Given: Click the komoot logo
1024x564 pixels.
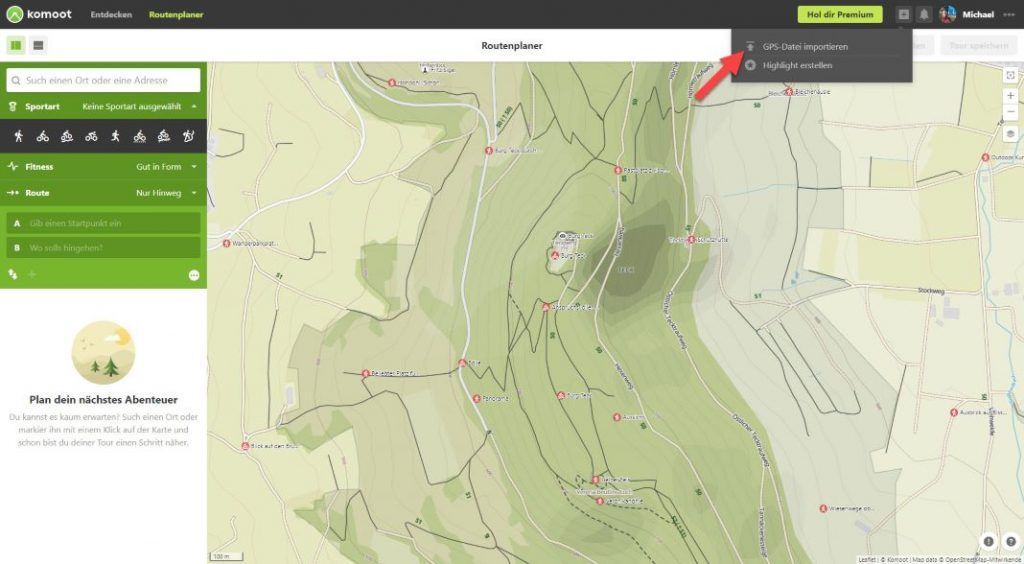Looking at the screenshot, I should tap(39, 14).
